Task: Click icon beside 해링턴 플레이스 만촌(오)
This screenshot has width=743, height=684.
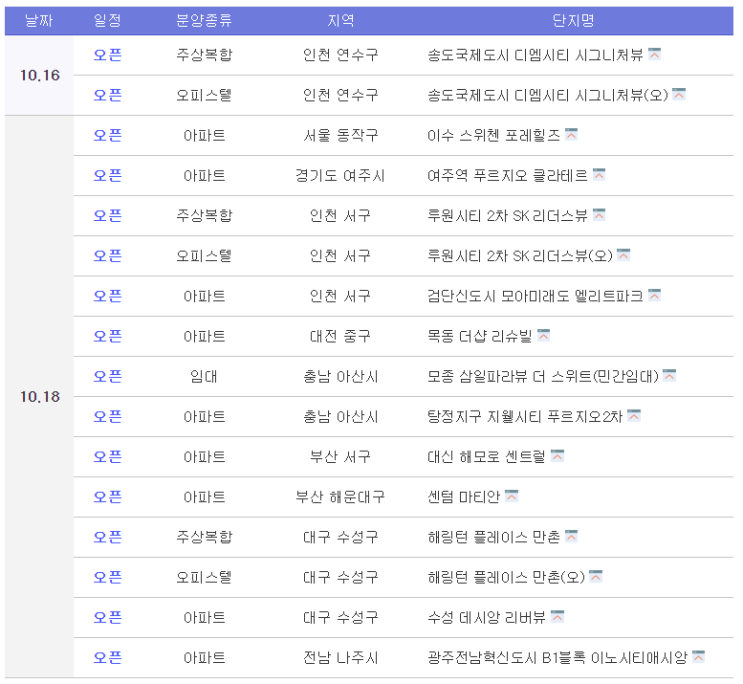Action: pos(596,576)
